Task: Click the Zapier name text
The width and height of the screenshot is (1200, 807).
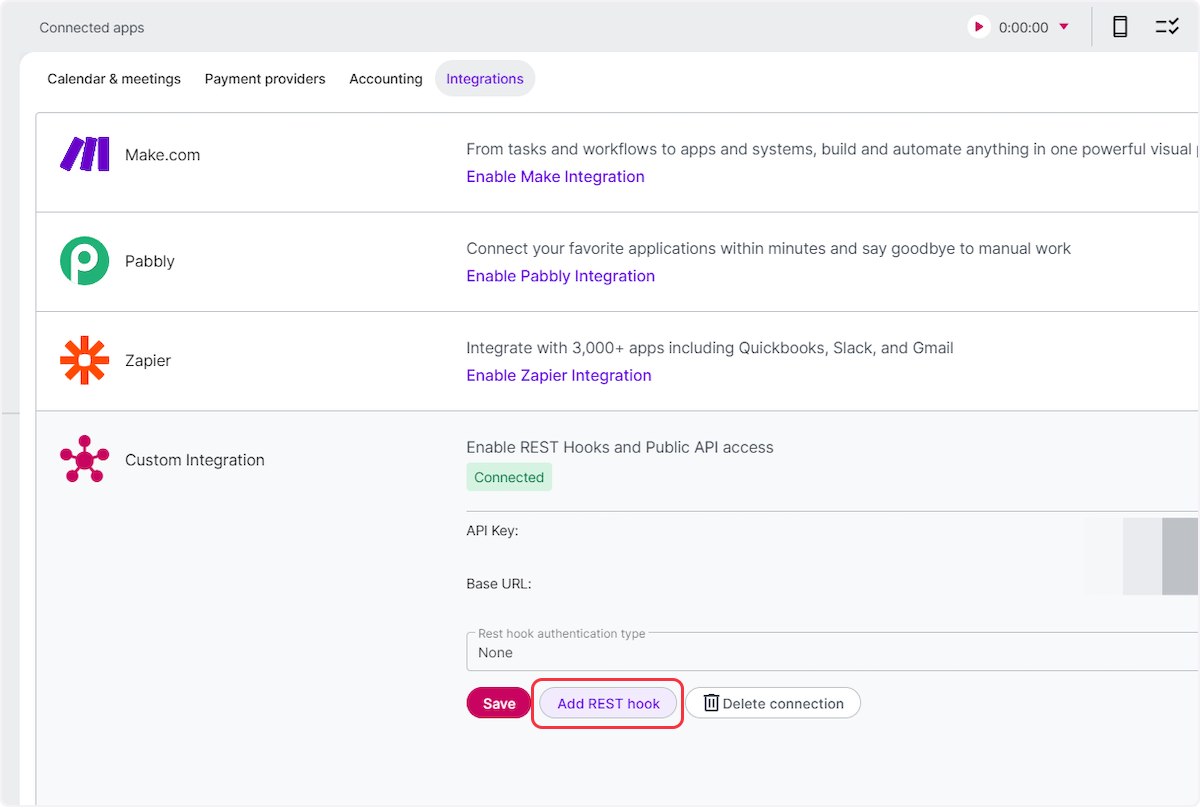Action: coord(148,360)
